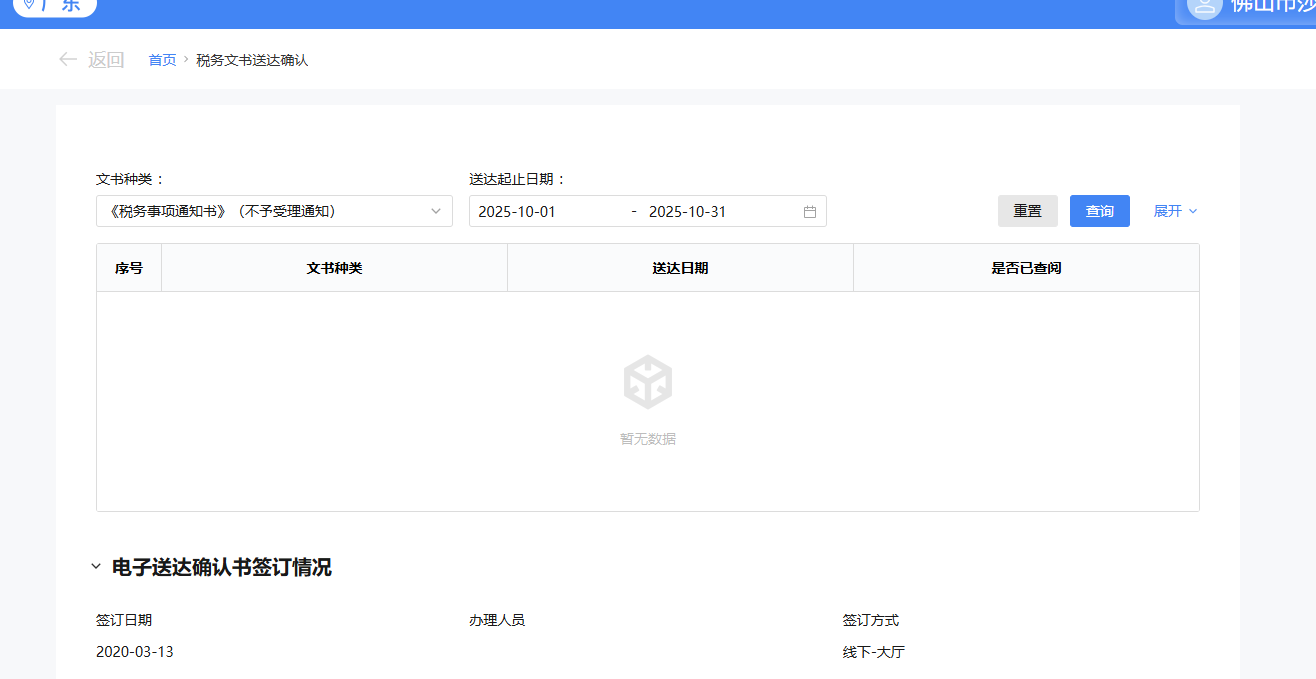Click the back arrow icon next to 返回

(68, 60)
